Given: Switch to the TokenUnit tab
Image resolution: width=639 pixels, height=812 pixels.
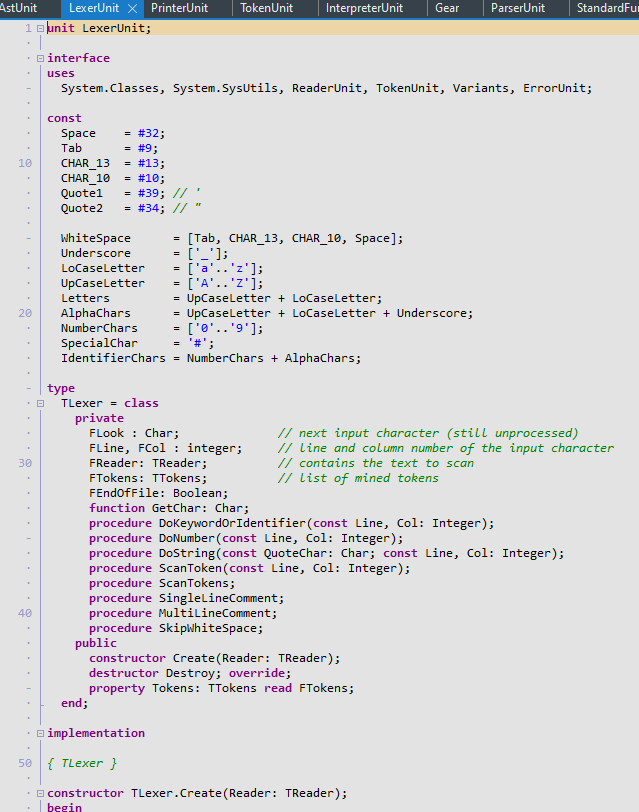Looking at the screenshot, I should tap(265, 8).
